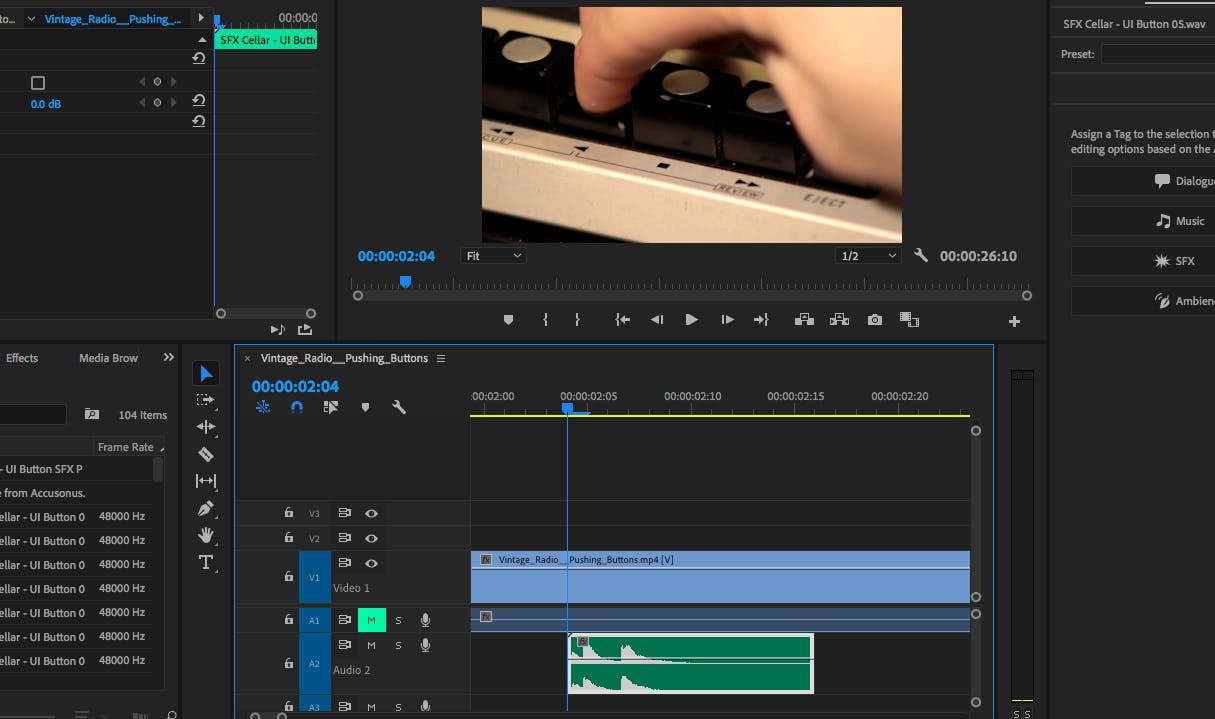Step forward one frame
The image size is (1215, 719).
(x=727, y=320)
